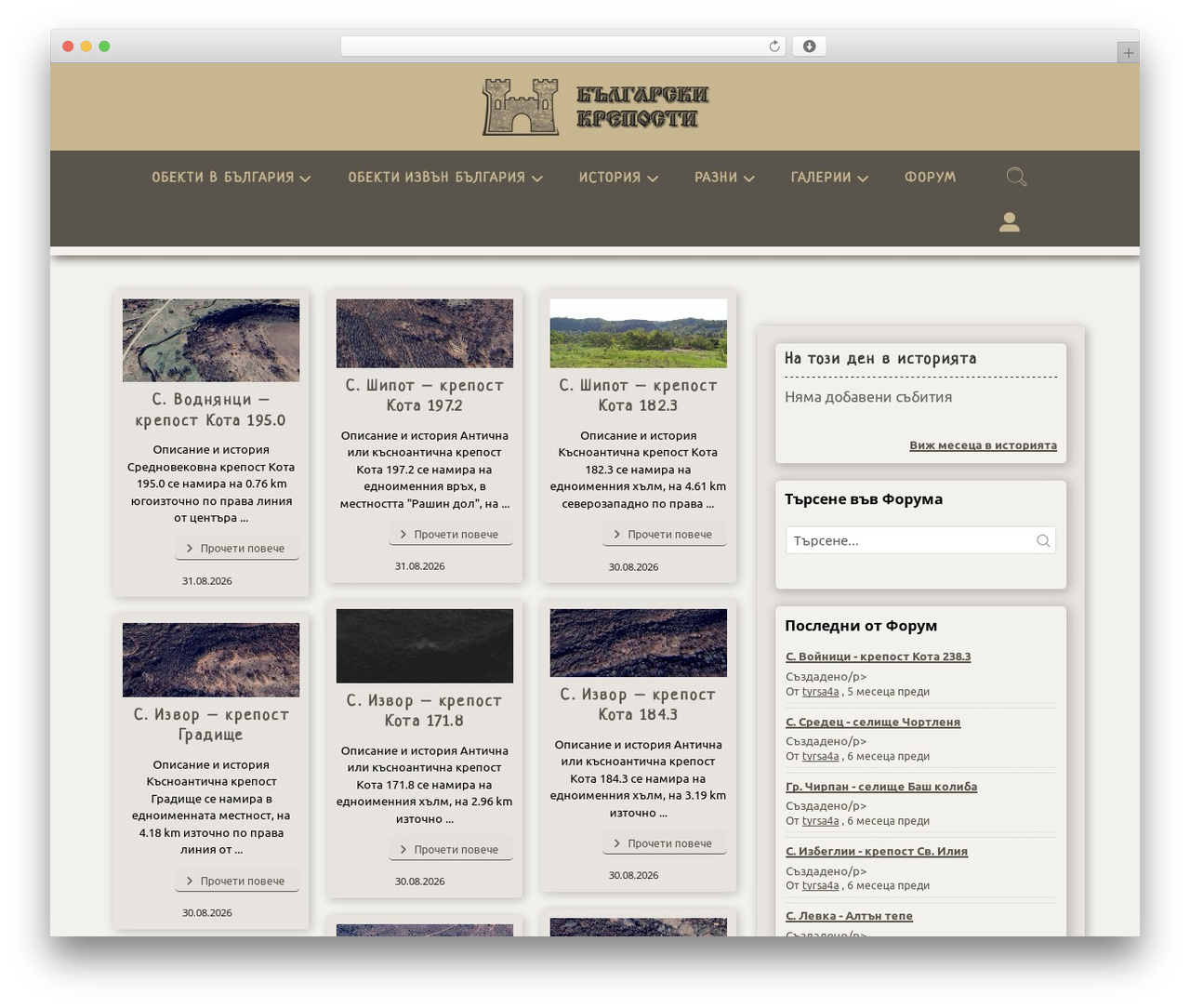Screen dimensions: 1190x1008
Task: Click the magnifier icon in forum search box
Action: click(1043, 540)
